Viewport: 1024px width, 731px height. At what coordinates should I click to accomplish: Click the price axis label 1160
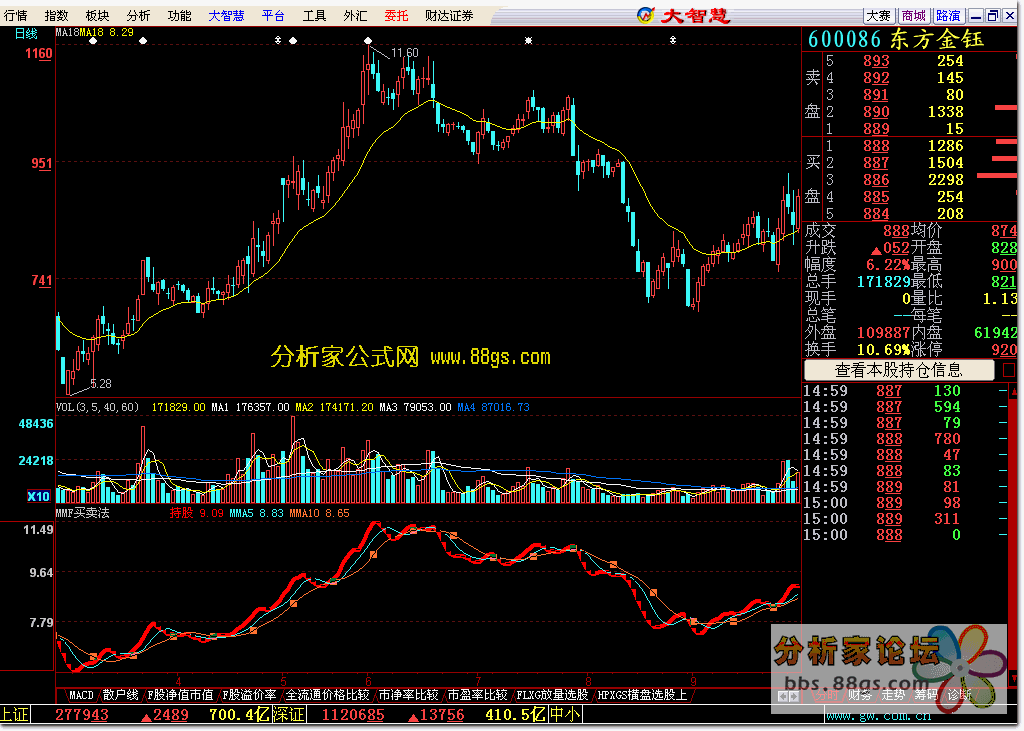39,54
